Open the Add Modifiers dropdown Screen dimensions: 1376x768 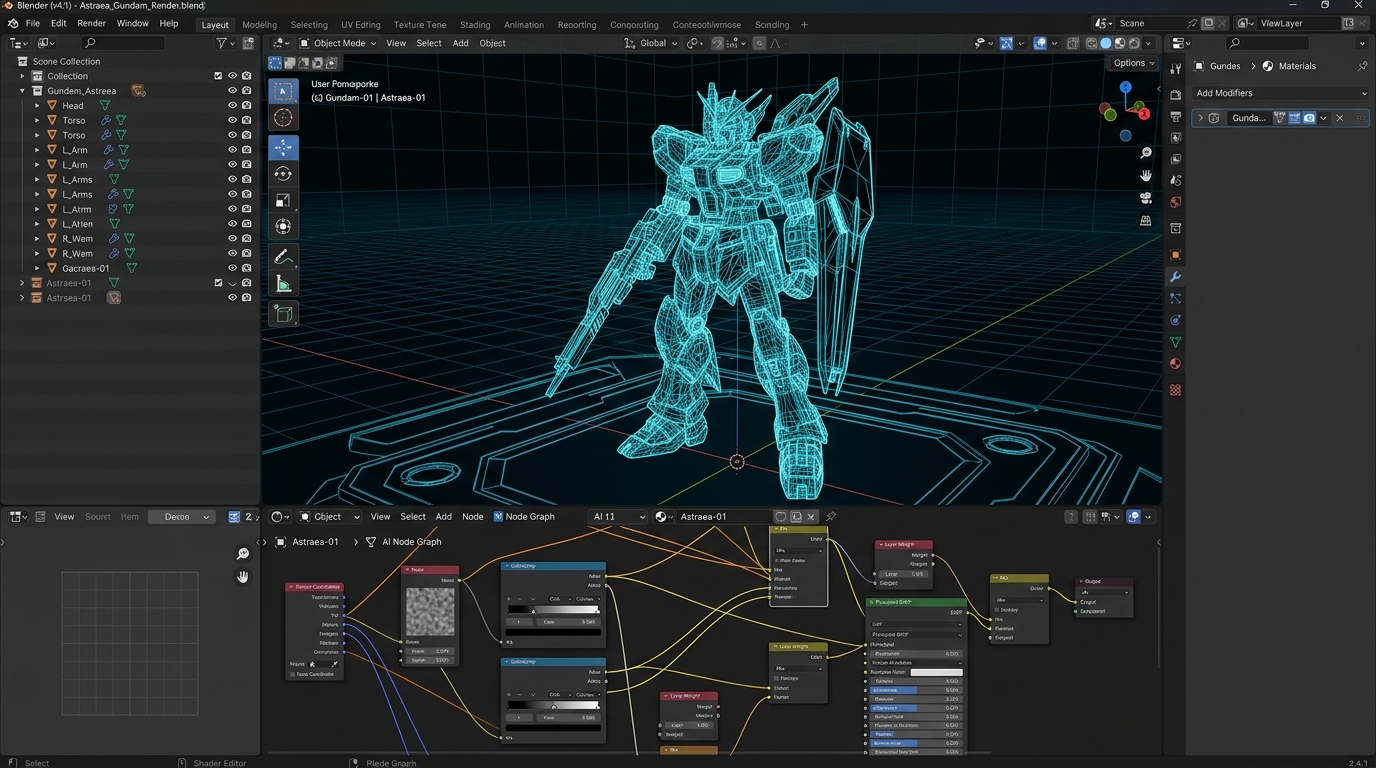coord(1281,93)
